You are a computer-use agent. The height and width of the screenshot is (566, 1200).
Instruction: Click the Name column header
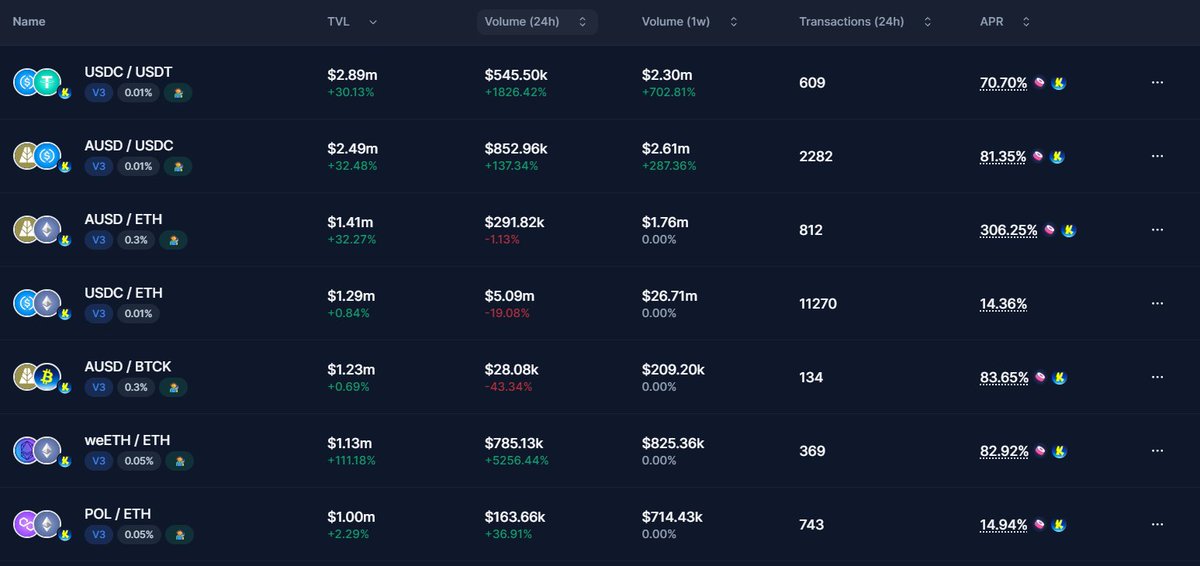click(29, 22)
